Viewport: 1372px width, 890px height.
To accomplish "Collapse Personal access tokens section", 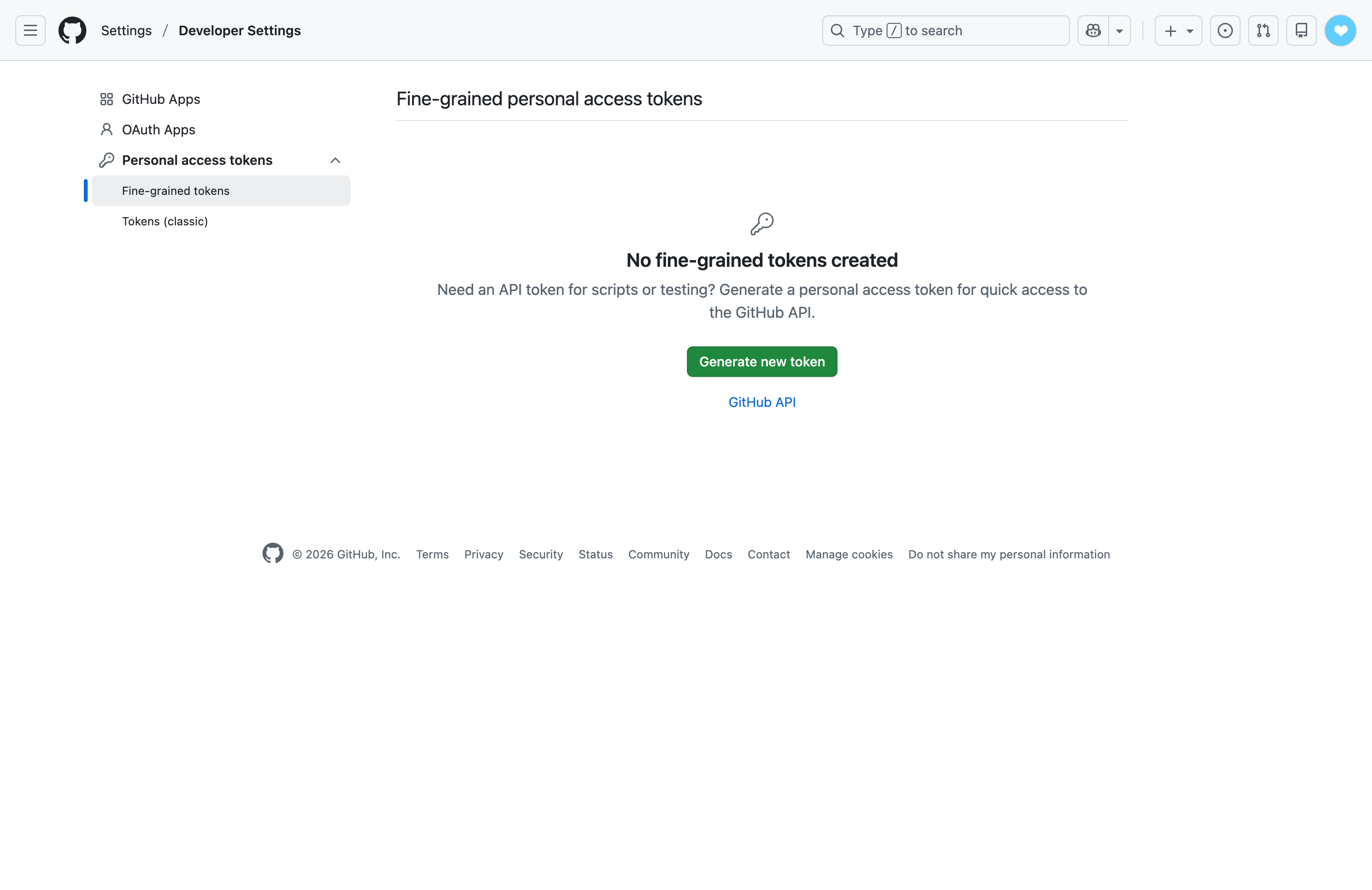I will coord(335,160).
